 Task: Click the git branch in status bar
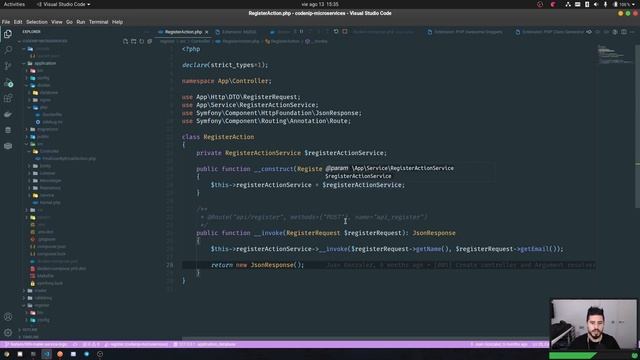tap(36, 344)
